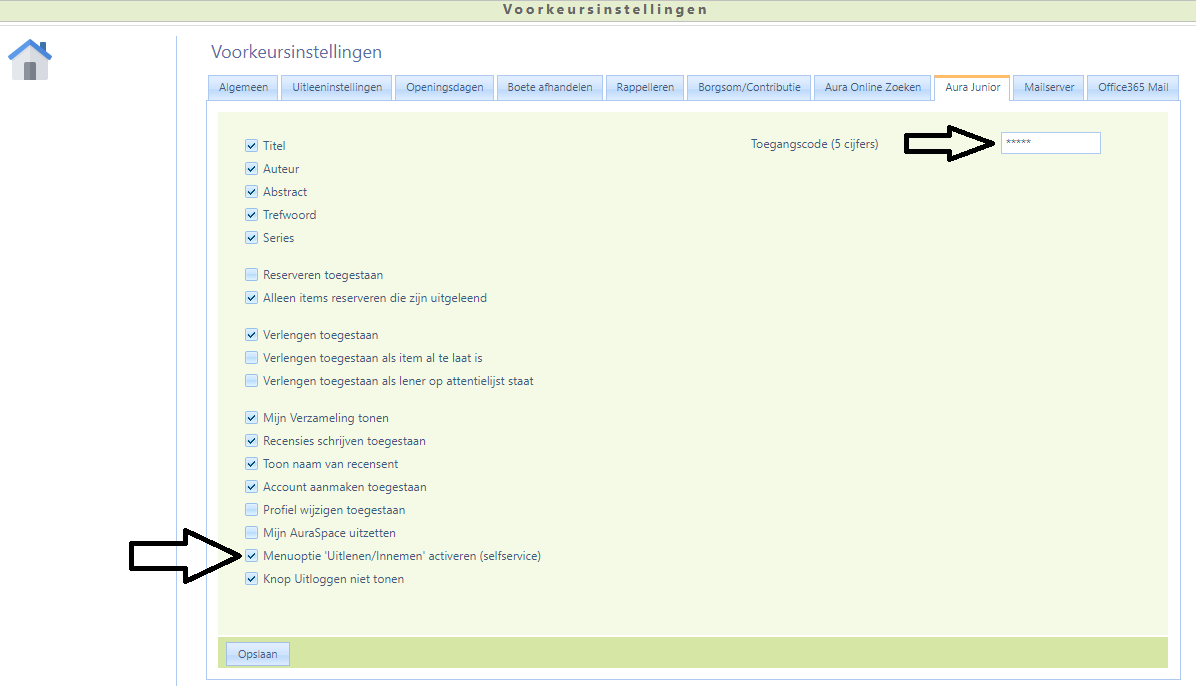
Task: Switch to the Uitleeninstellingen tab
Action: coord(337,88)
